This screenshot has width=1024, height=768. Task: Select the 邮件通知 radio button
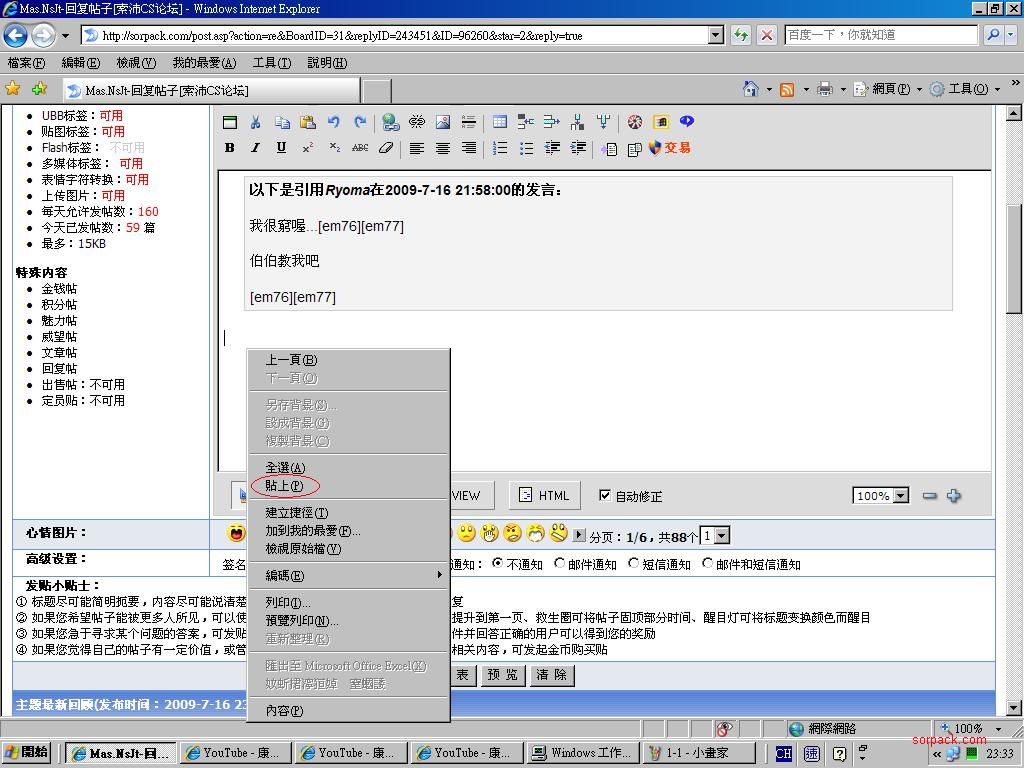[560, 563]
